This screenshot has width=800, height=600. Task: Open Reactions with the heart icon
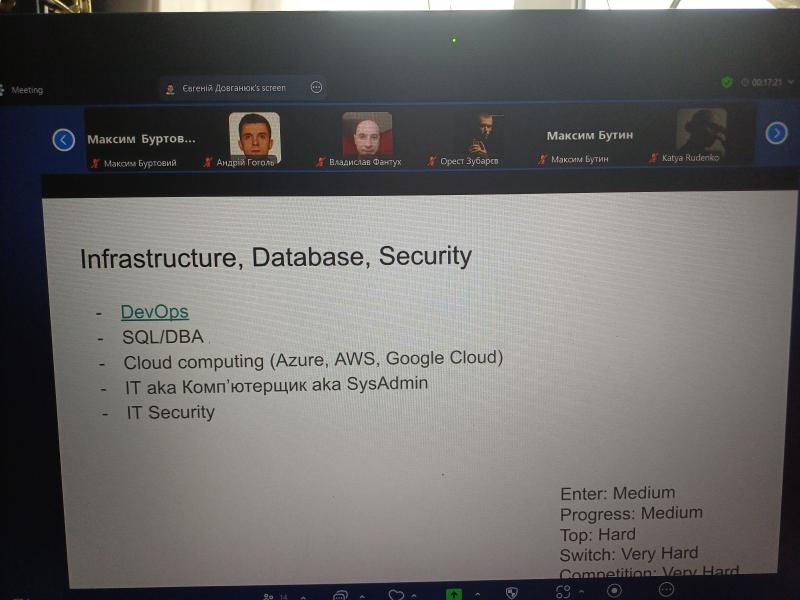396,594
